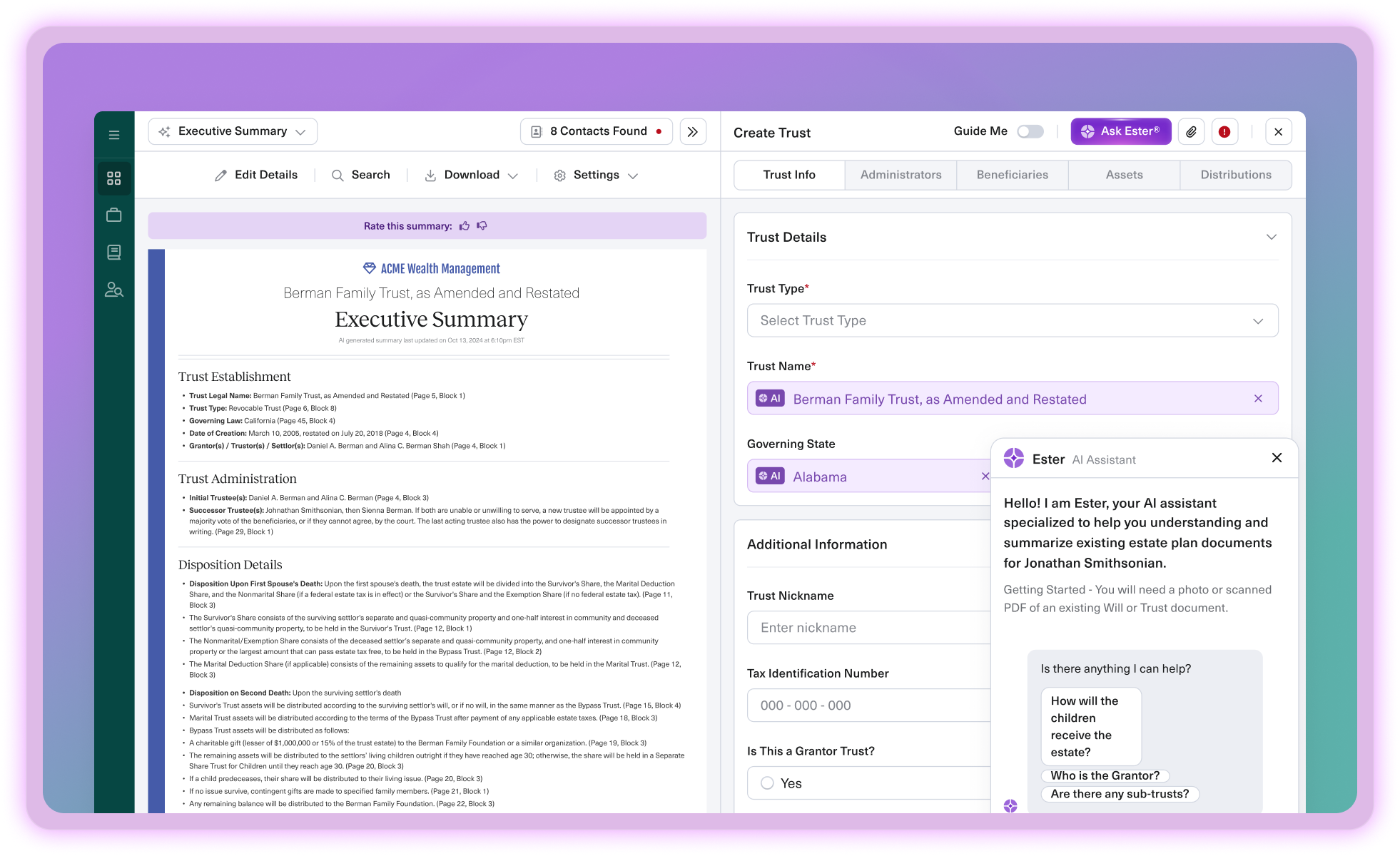Click the Trust Nickname input field
Screen dimensions: 1400x856
(868, 628)
